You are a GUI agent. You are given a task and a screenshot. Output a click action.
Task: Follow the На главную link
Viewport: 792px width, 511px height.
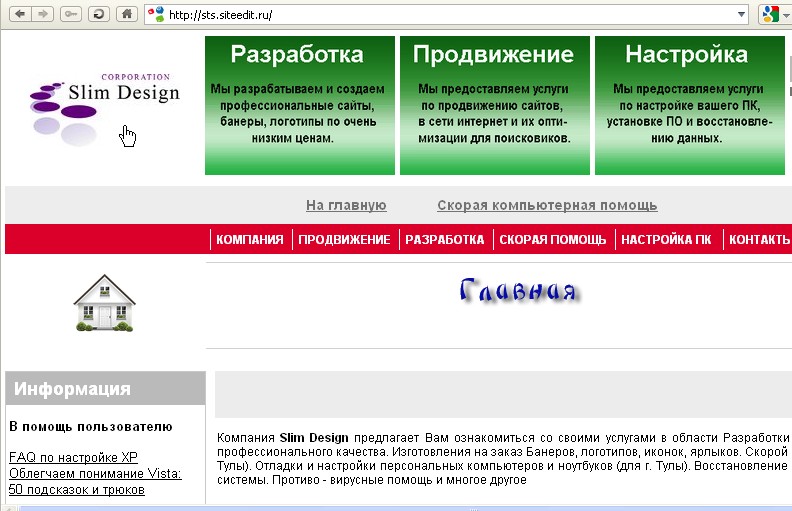coord(346,205)
